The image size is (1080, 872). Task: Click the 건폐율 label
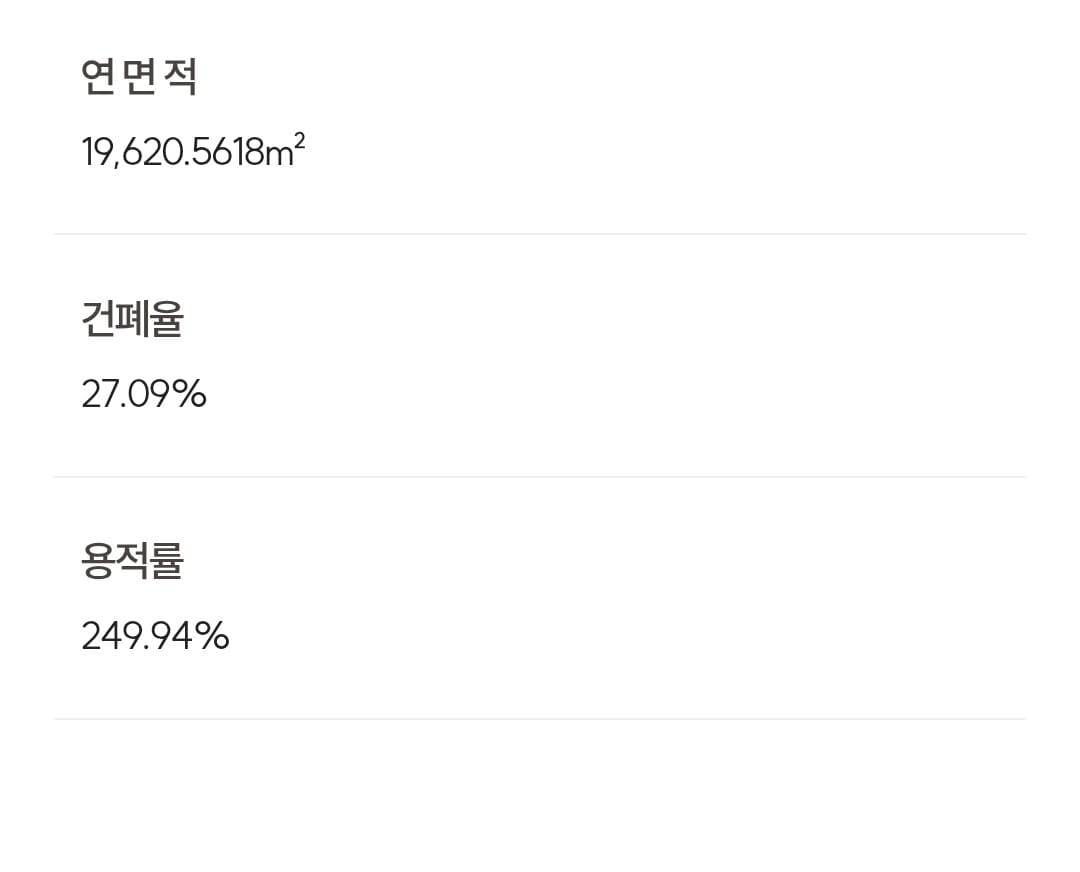point(132,319)
